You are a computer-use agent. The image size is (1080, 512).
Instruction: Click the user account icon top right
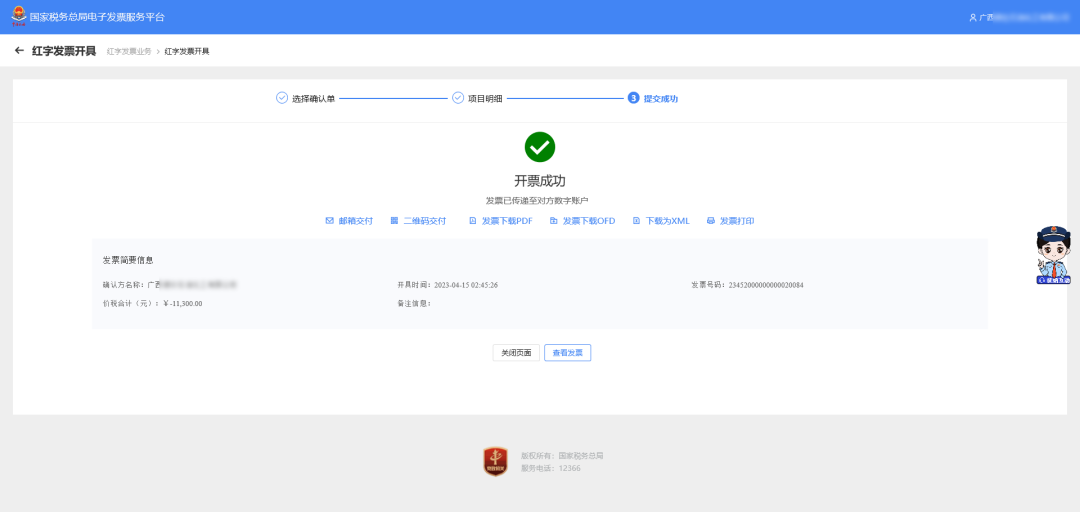(x=973, y=17)
